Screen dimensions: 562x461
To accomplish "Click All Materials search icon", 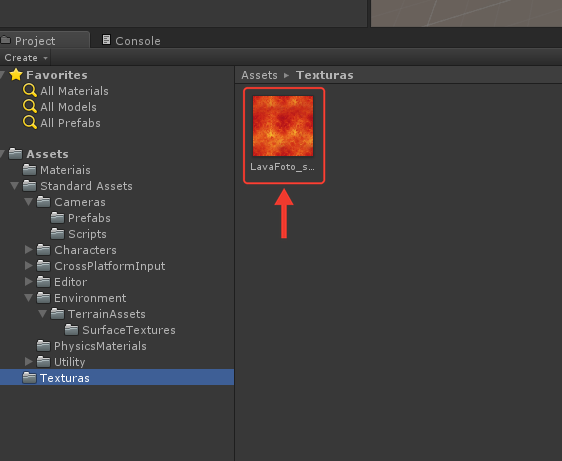I will 29,91.
